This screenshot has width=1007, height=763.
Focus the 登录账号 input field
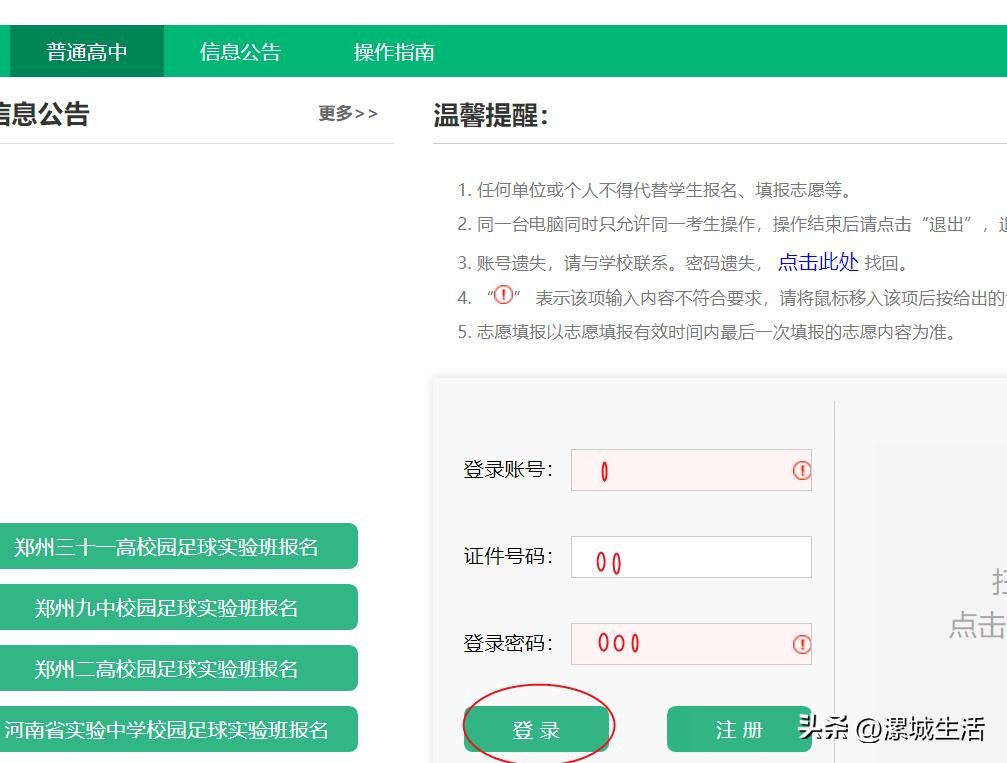(x=680, y=470)
